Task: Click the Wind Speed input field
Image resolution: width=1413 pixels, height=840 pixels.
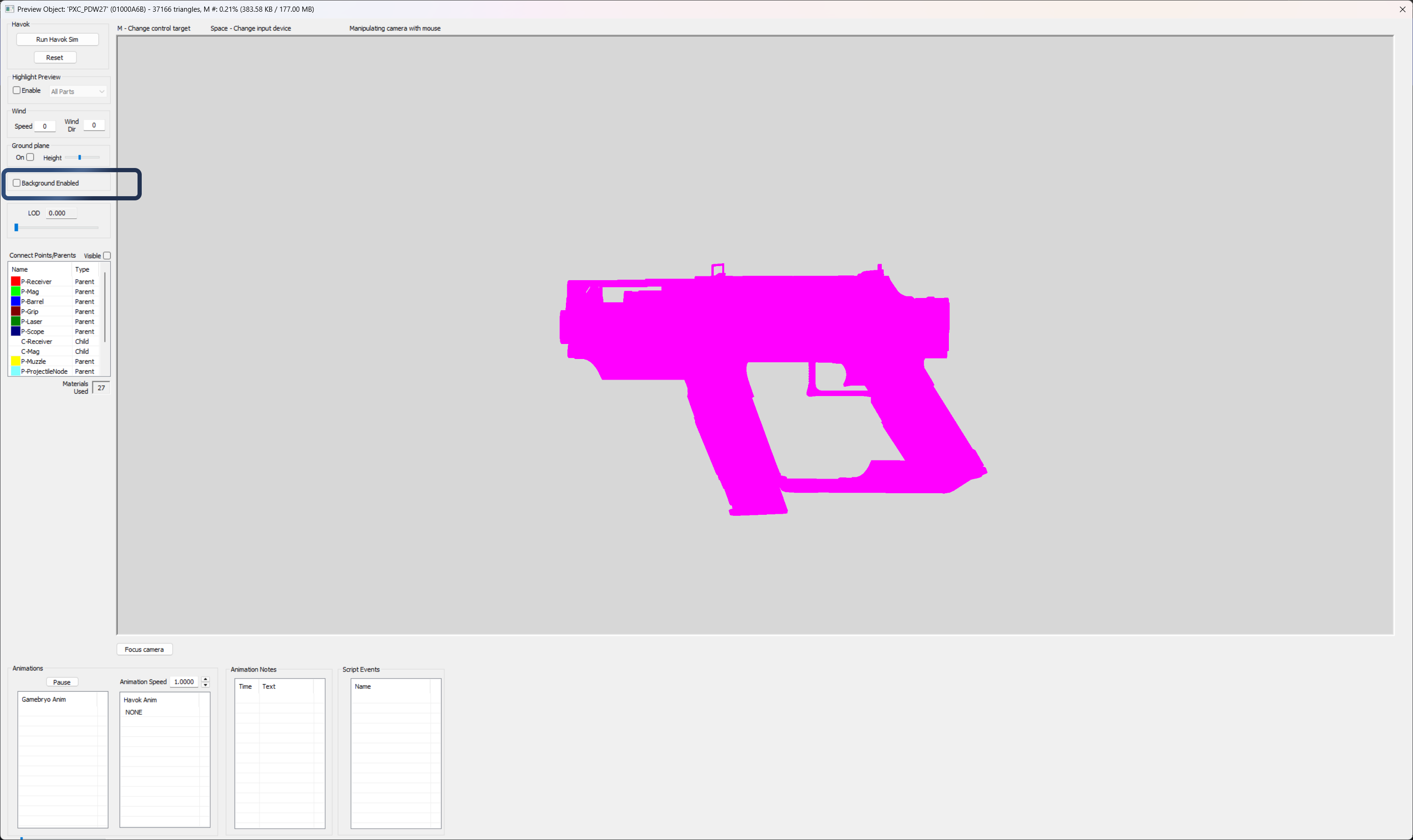Action: tap(45, 126)
